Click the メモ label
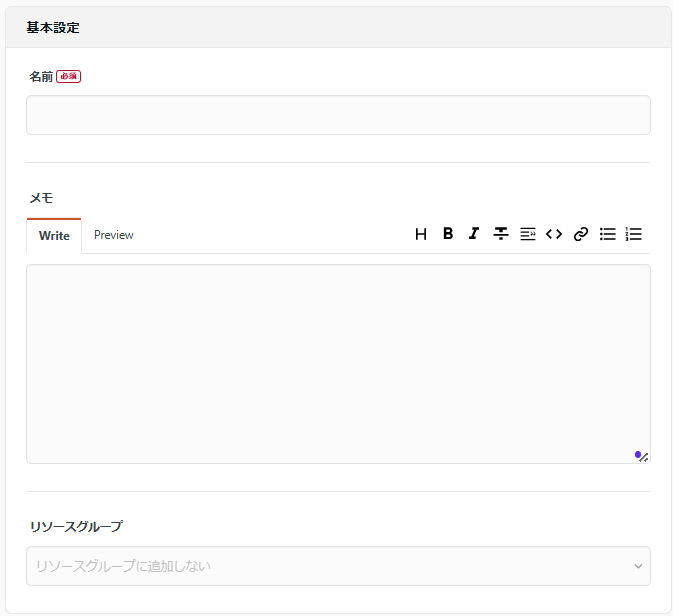The image size is (673, 616). pos(41,198)
